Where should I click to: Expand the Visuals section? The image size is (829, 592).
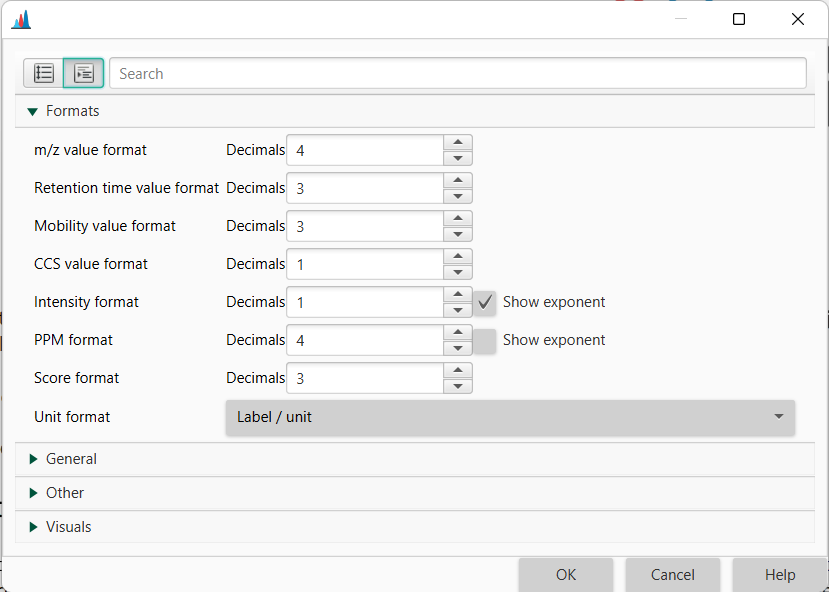[32, 527]
